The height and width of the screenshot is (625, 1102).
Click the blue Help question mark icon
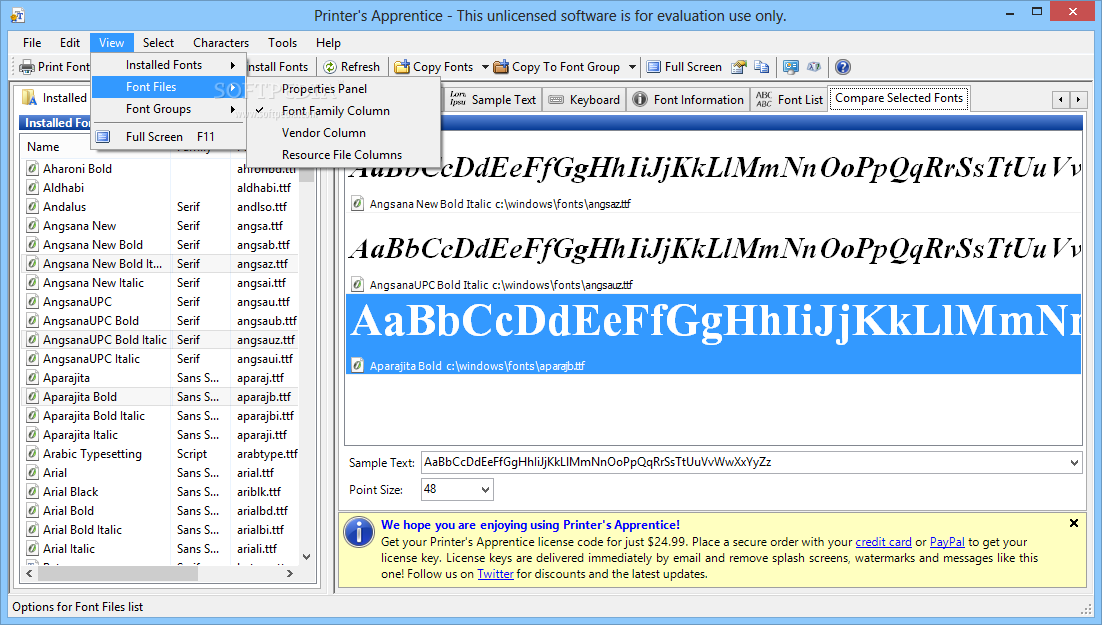coord(843,67)
